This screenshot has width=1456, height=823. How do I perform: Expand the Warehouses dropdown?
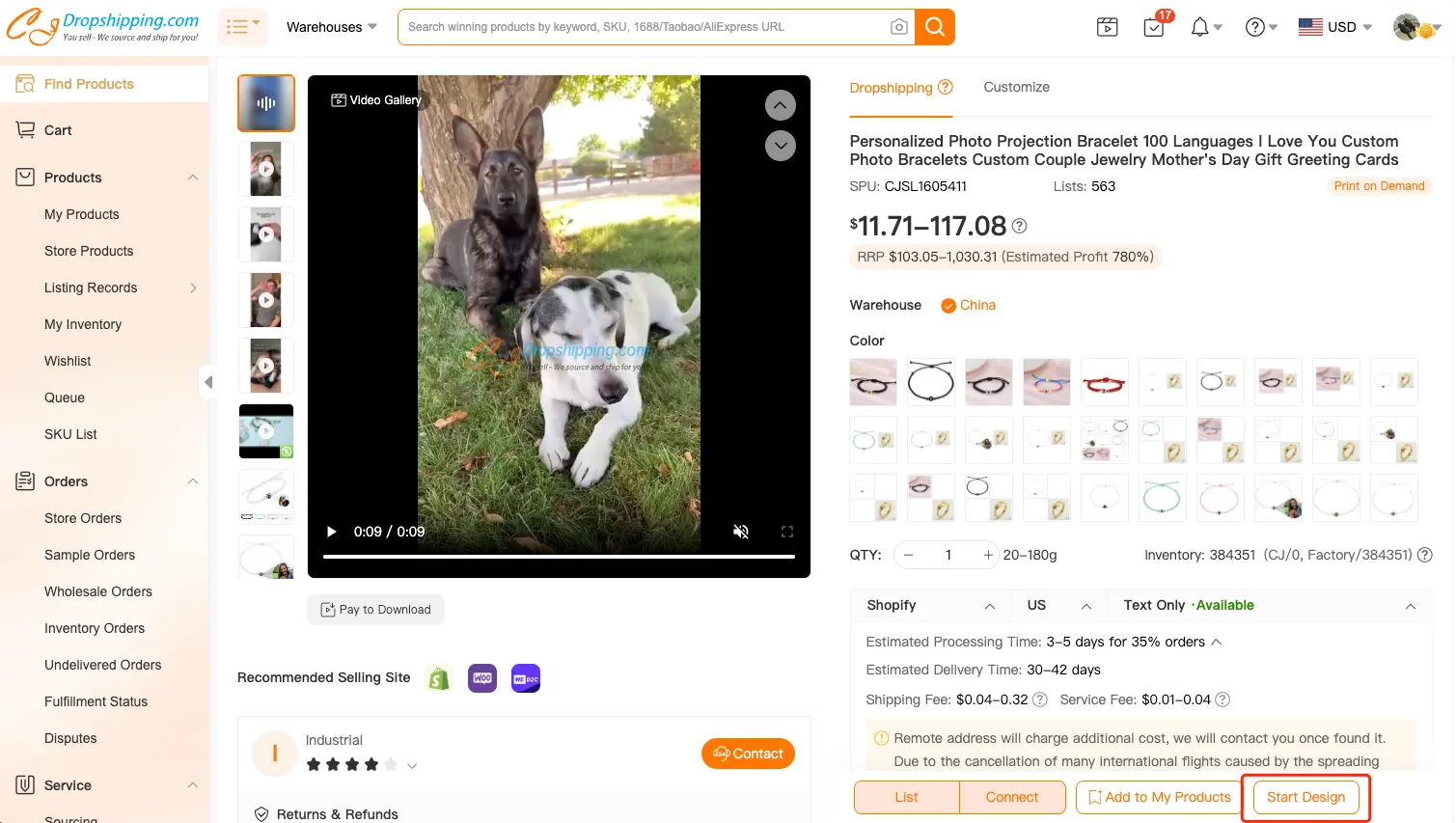[332, 27]
